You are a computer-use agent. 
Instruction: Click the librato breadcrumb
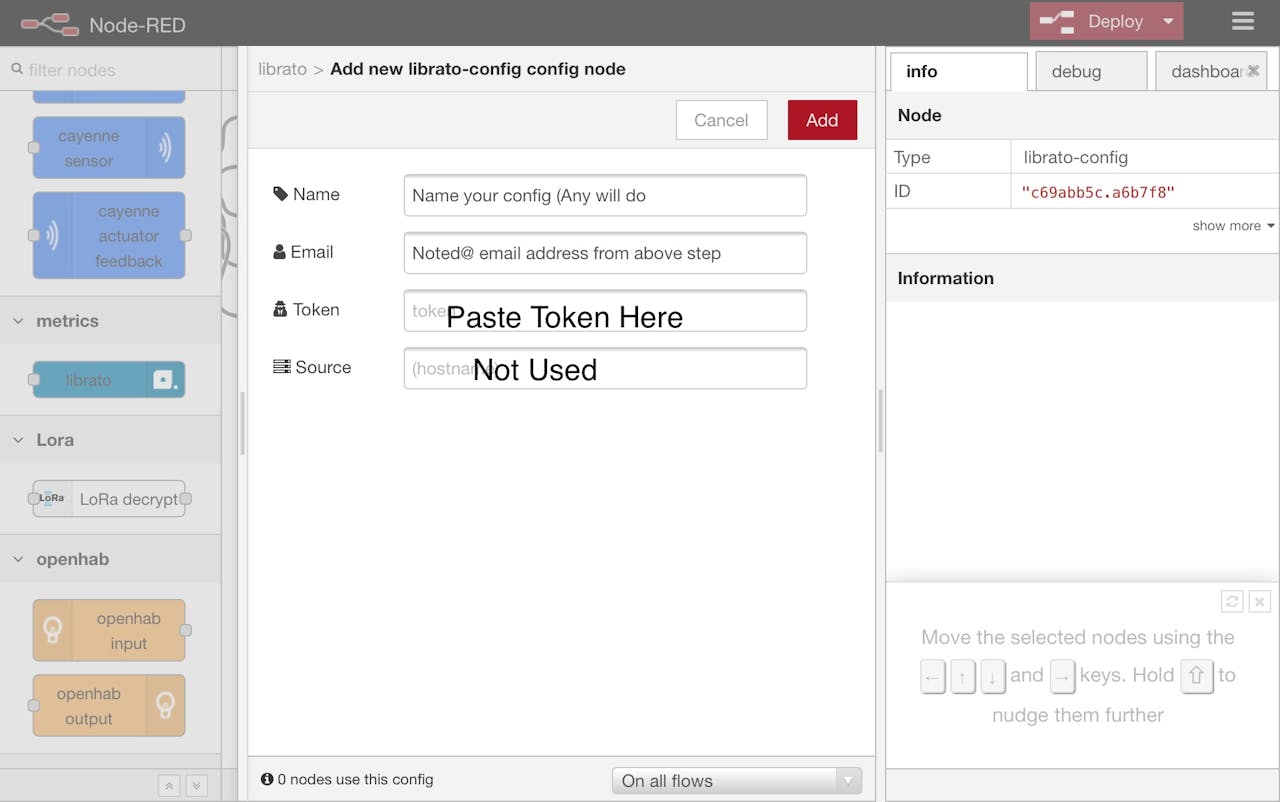click(x=282, y=69)
